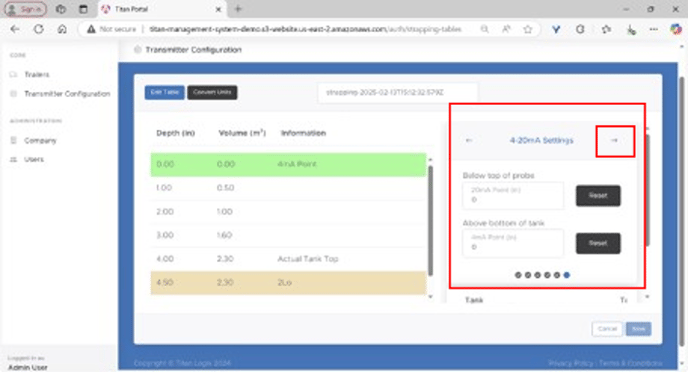Click the 4-20mA Settings heading

click(x=541, y=140)
